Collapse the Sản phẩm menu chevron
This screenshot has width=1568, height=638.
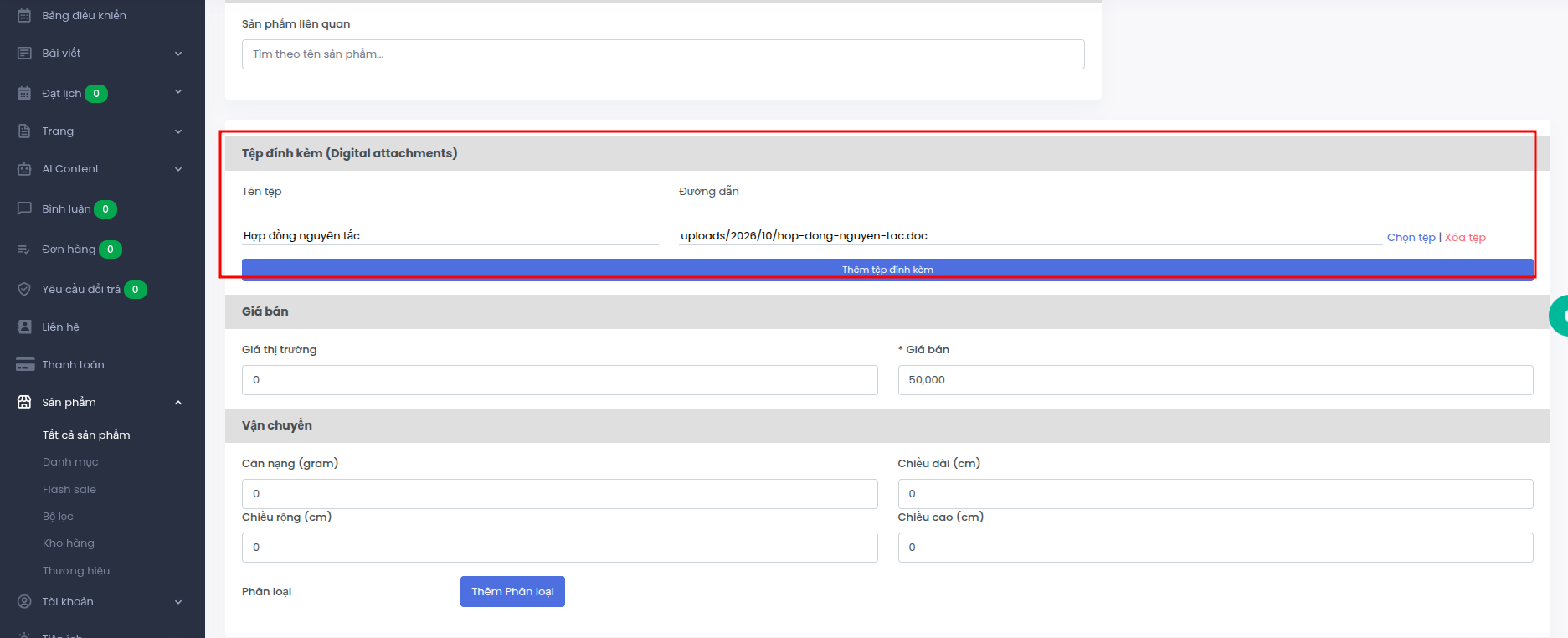(178, 403)
